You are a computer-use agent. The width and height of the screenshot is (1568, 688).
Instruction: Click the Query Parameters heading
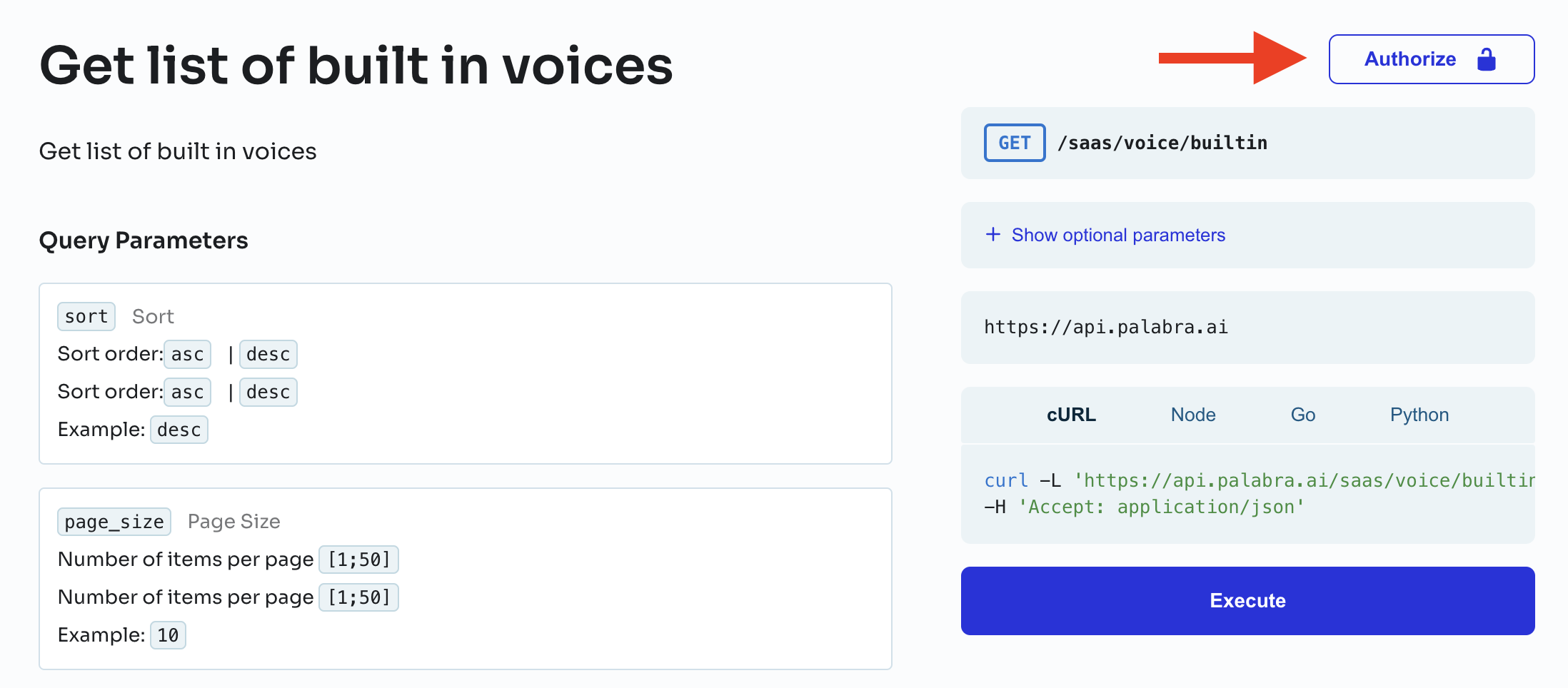pyautogui.click(x=144, y=241)
